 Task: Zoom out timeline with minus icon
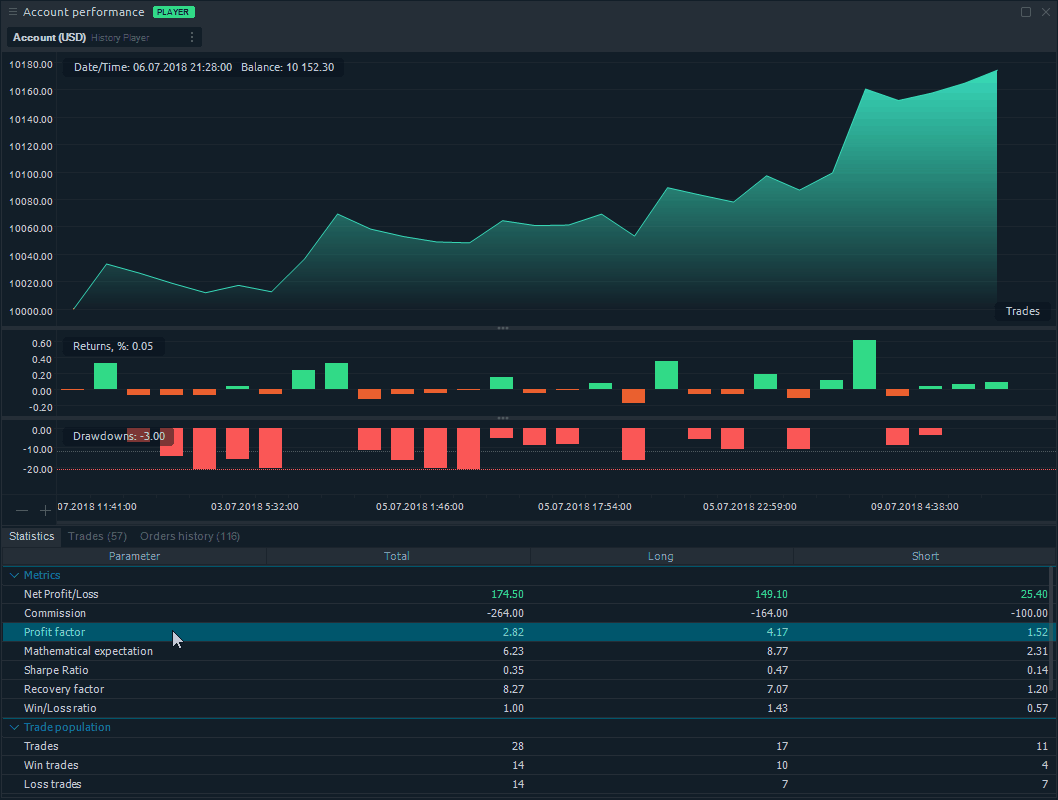[x=22, y=511]
